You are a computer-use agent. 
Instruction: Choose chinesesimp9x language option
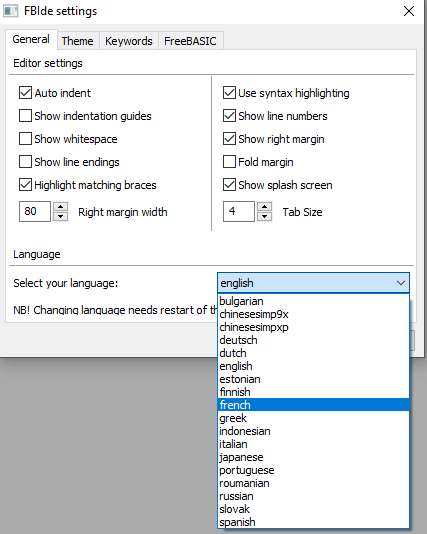pyautogui.click(x=313, y=314)
